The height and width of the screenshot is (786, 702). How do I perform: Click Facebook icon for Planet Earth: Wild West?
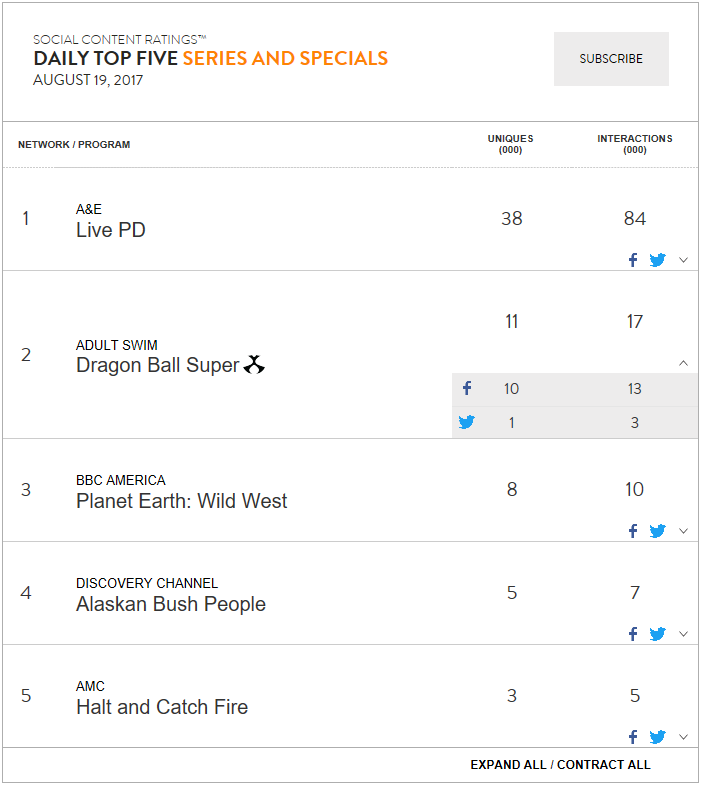(633, 531)
